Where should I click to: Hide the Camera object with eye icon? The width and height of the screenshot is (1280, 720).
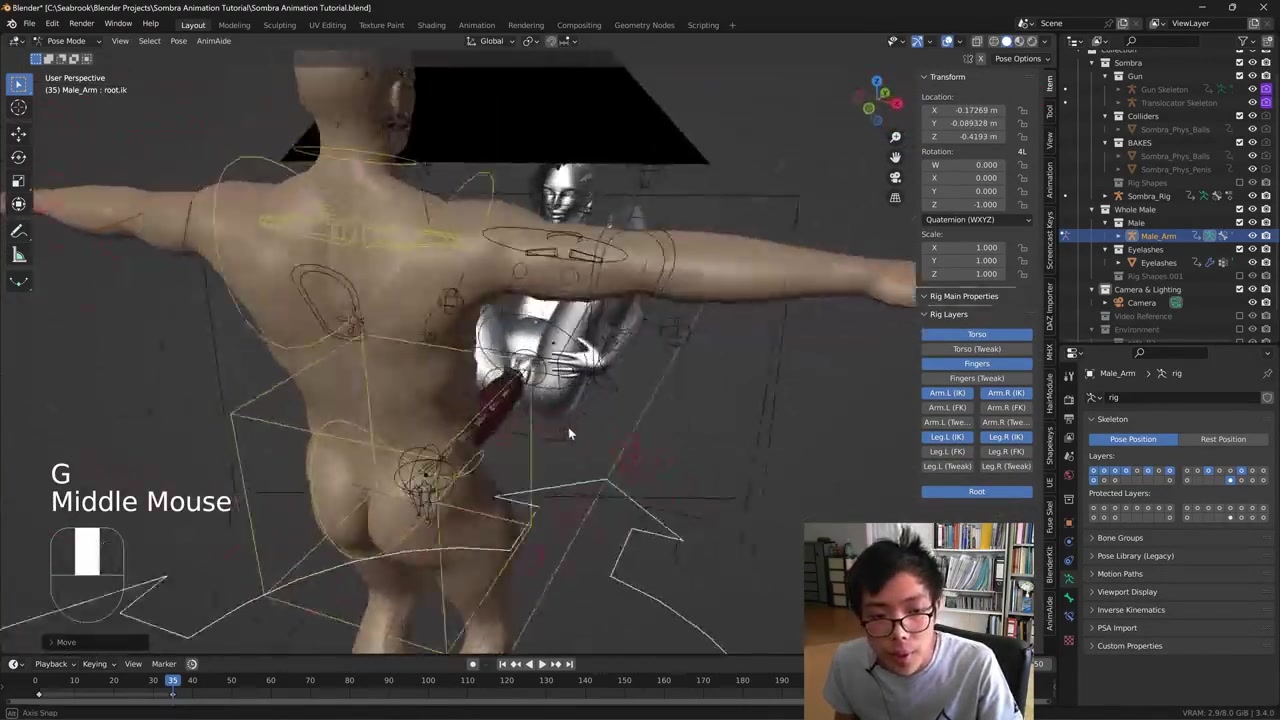pos(1252,303)
